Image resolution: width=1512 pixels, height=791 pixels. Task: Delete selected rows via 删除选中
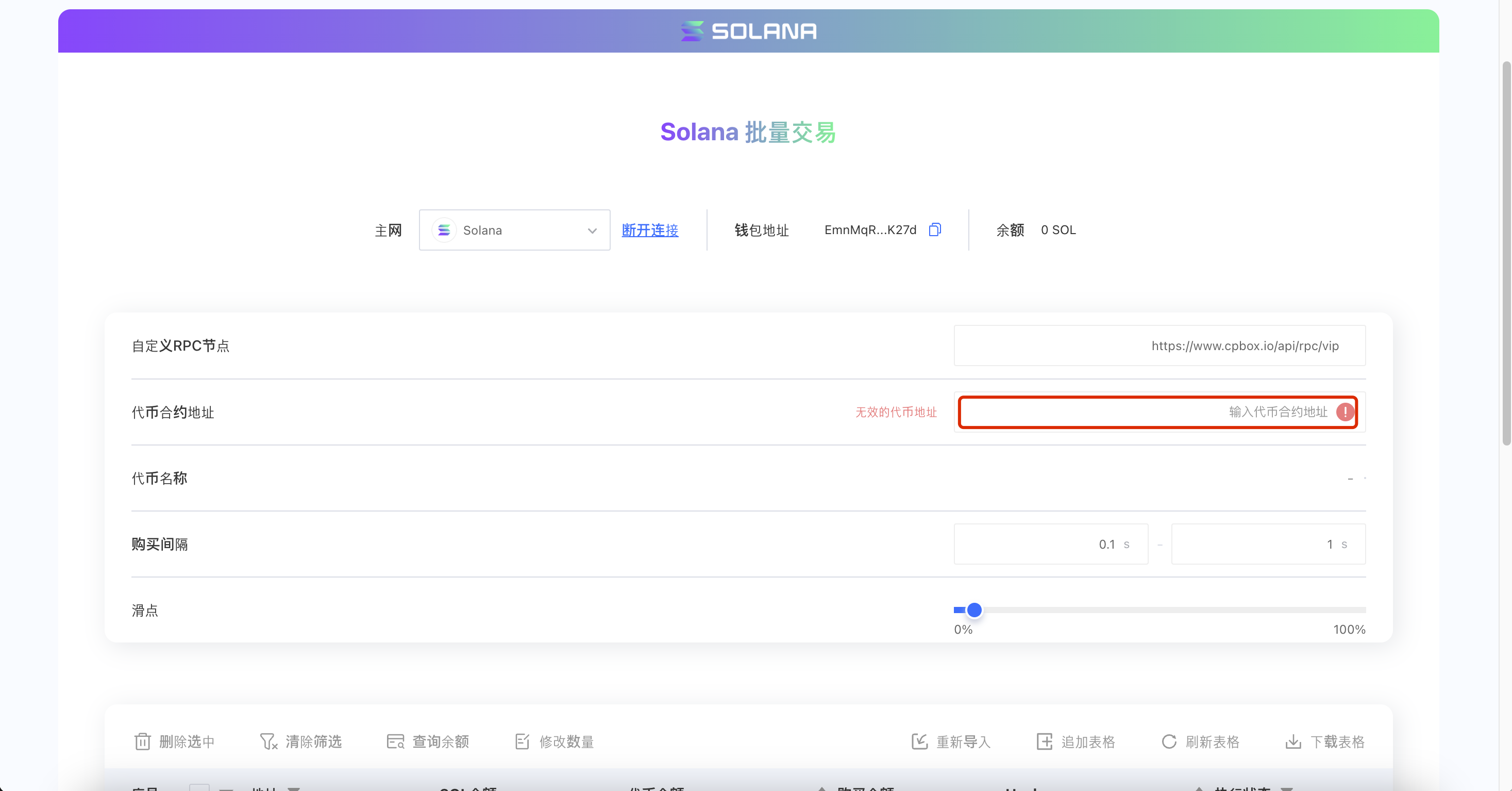(174, 741)
